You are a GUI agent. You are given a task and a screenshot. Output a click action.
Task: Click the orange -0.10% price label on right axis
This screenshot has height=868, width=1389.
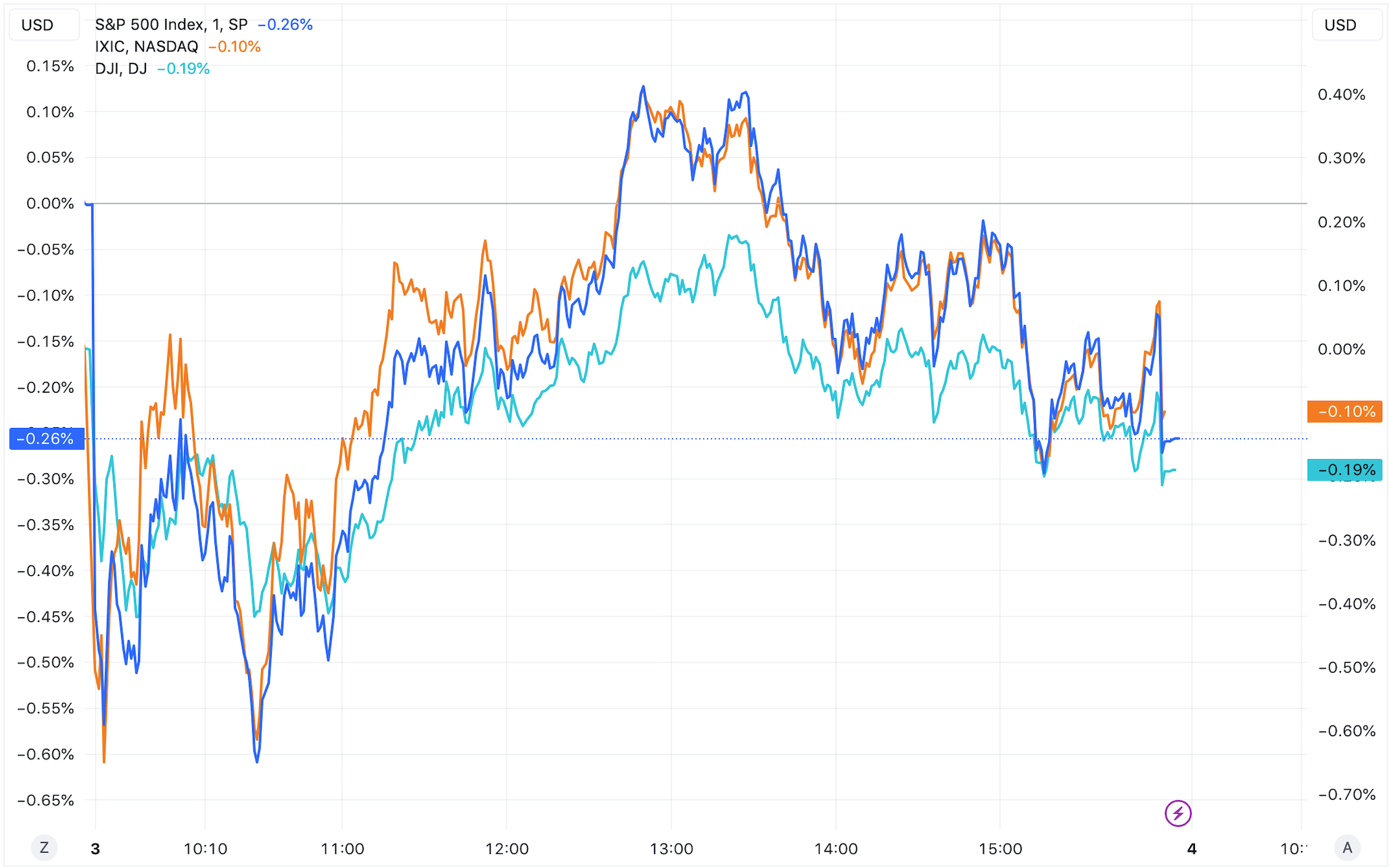click(x=1344, y=412)
